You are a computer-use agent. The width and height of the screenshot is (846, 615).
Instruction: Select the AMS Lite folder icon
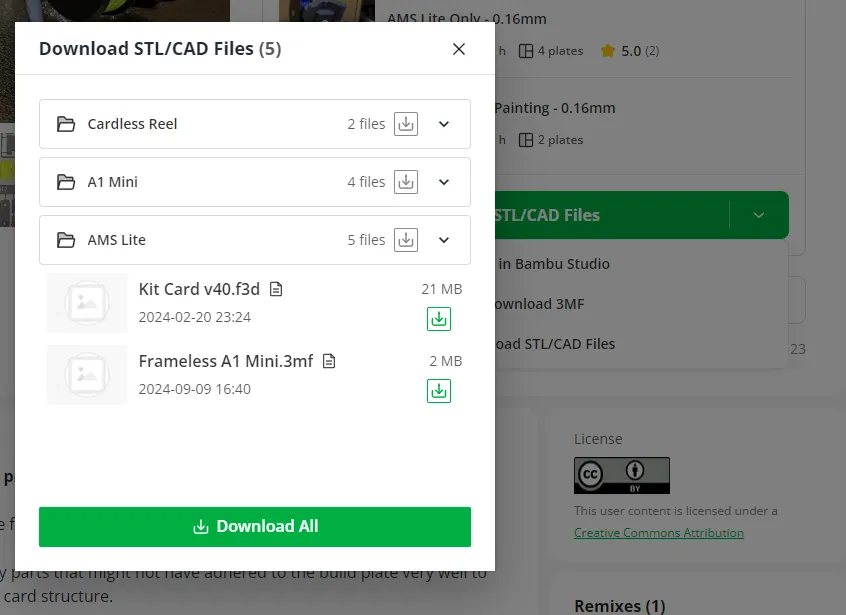click(66, 240)
